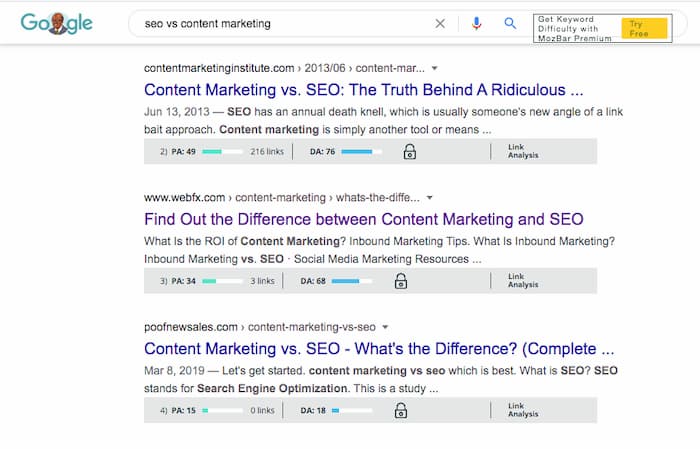700x449 pixels.
Task: Start voice search with microphone icon
Action: click(476, 23)
